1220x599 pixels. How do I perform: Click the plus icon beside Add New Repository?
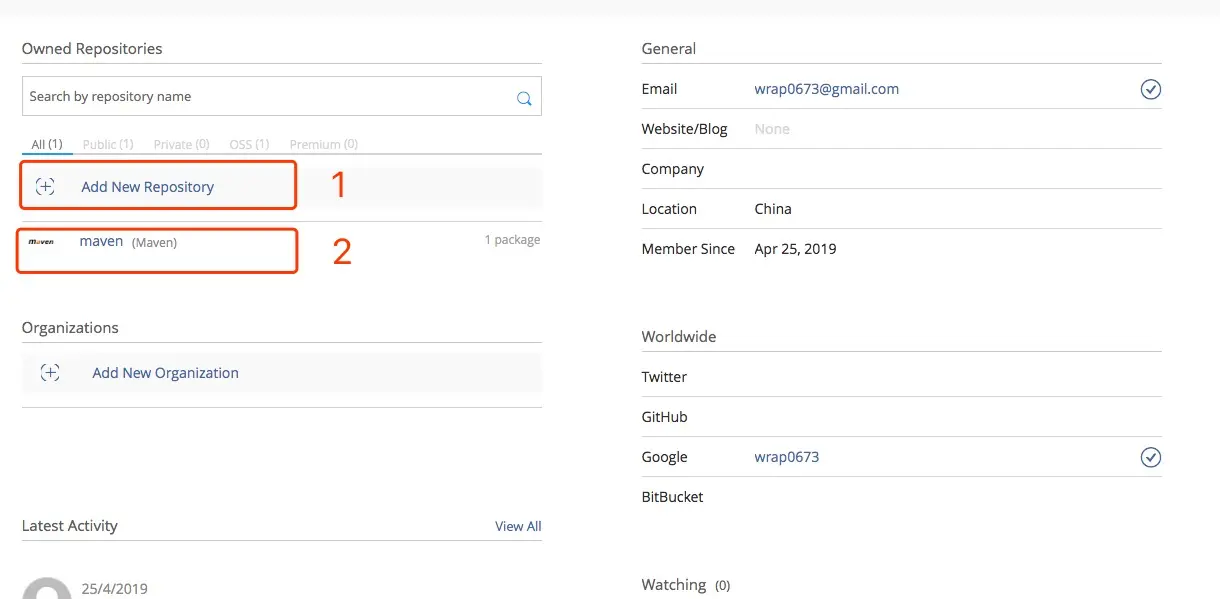point(45,186)
